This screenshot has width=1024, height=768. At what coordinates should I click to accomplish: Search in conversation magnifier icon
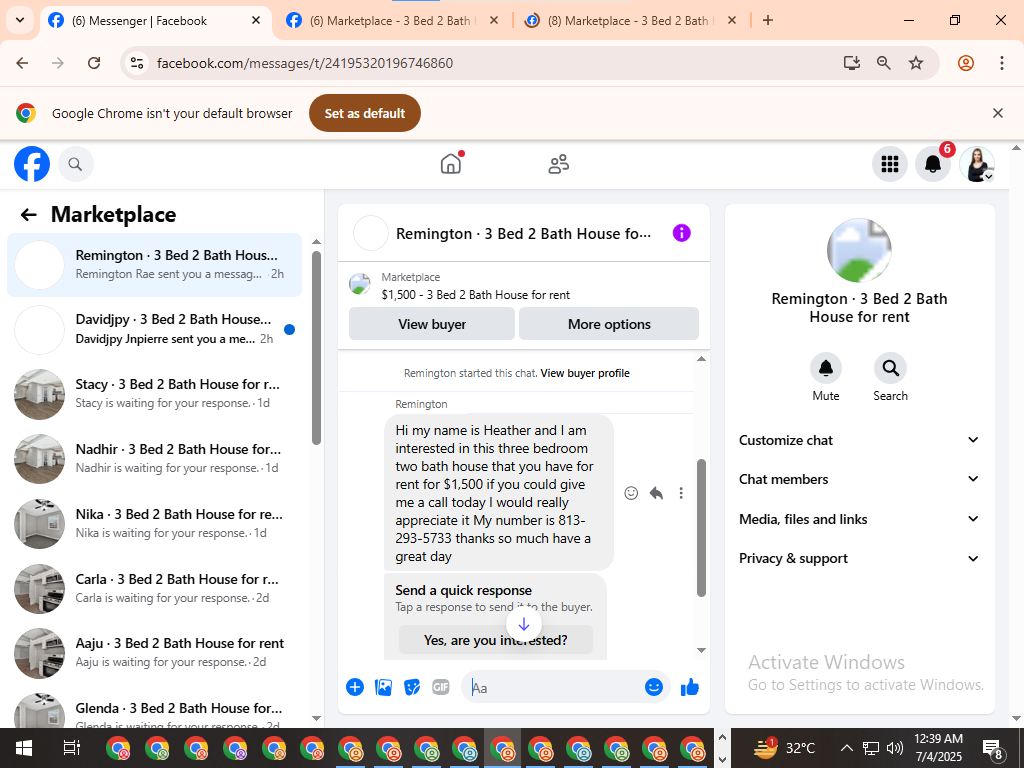(890, 368)
